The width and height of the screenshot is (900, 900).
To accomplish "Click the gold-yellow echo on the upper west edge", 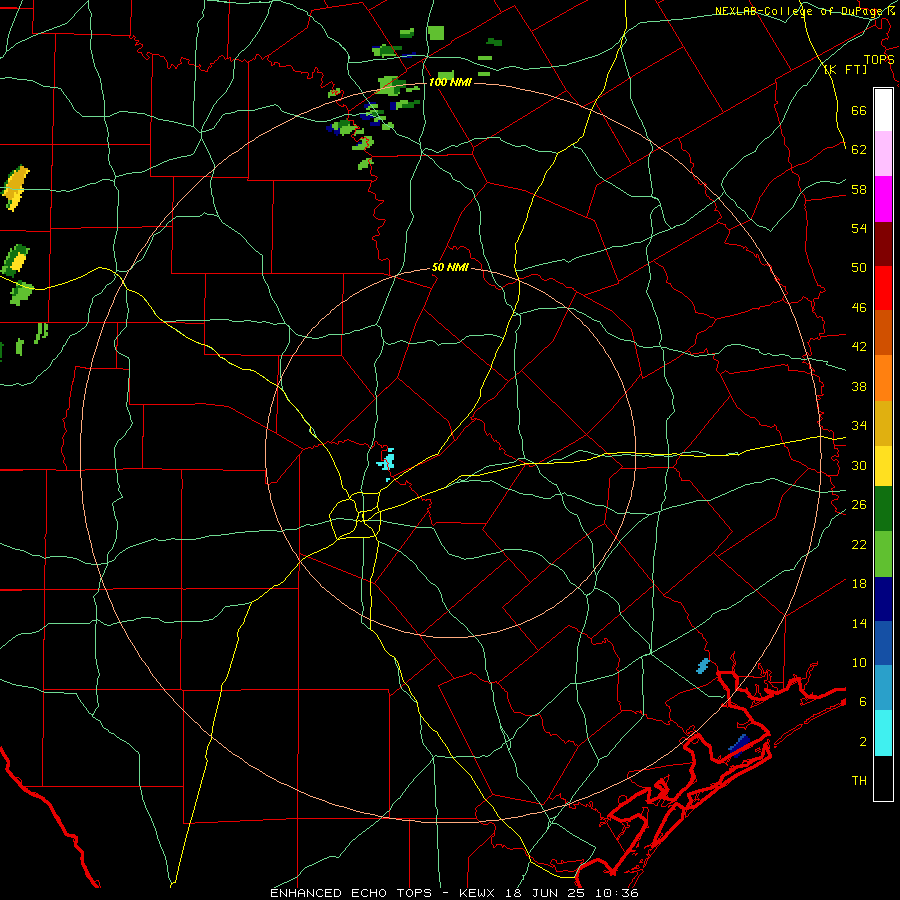I will point(15,188).
